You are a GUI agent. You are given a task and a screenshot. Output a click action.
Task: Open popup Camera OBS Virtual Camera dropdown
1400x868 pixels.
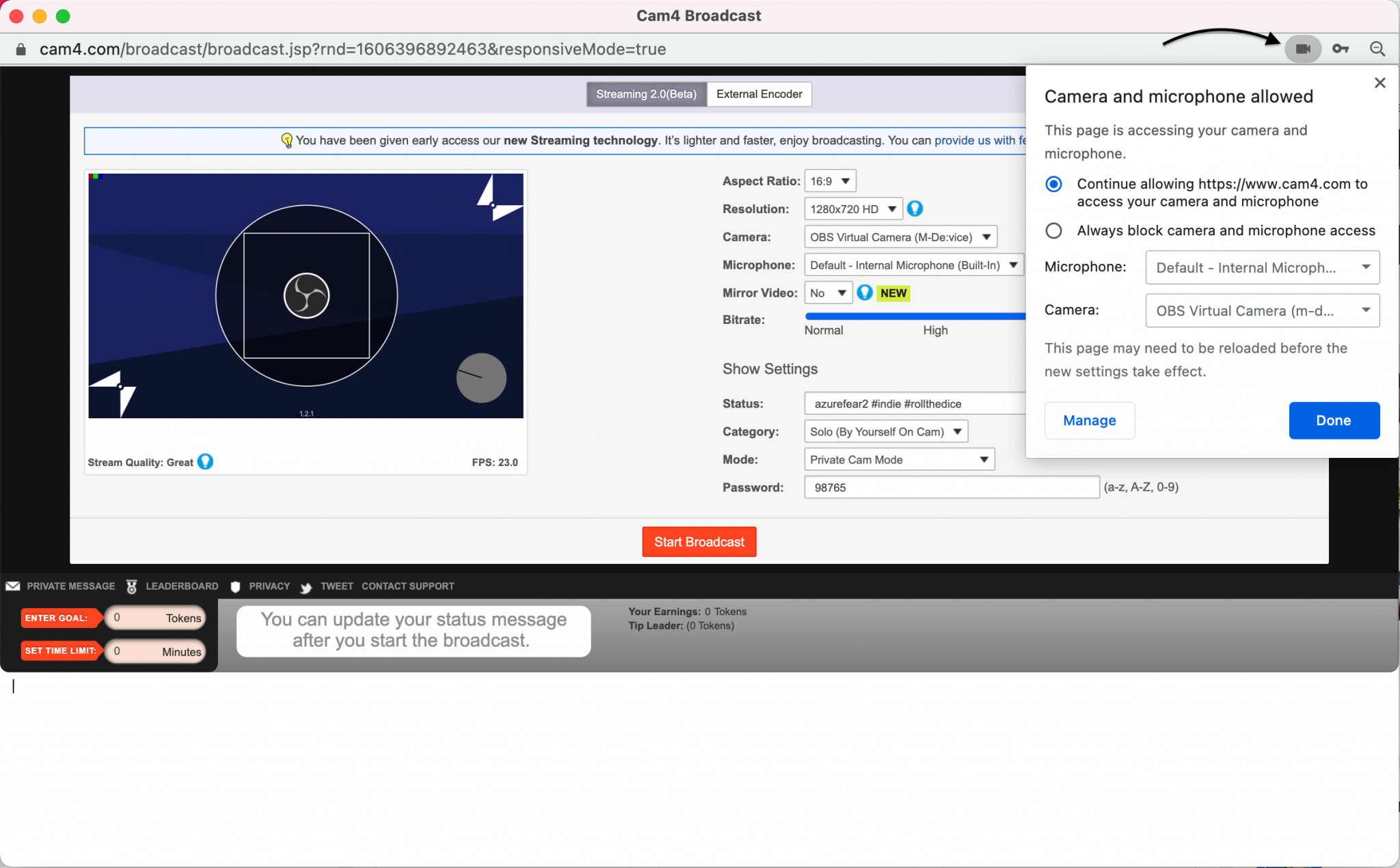click(x=1262, y=311)
